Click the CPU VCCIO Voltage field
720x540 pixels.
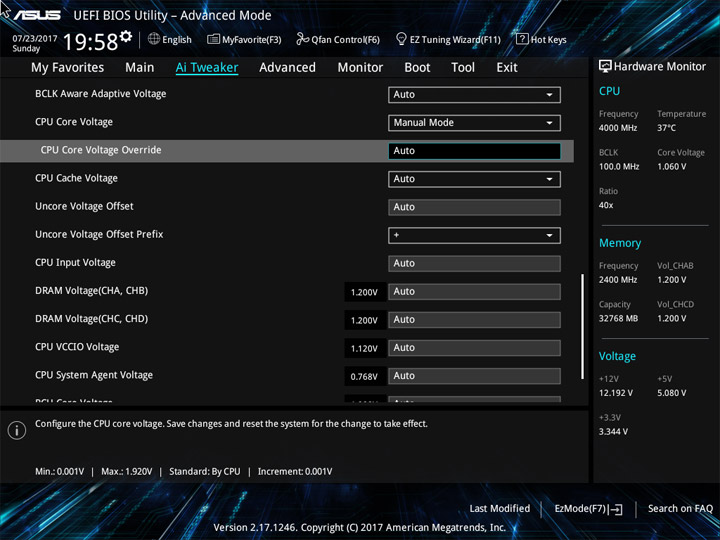[474, 348]
